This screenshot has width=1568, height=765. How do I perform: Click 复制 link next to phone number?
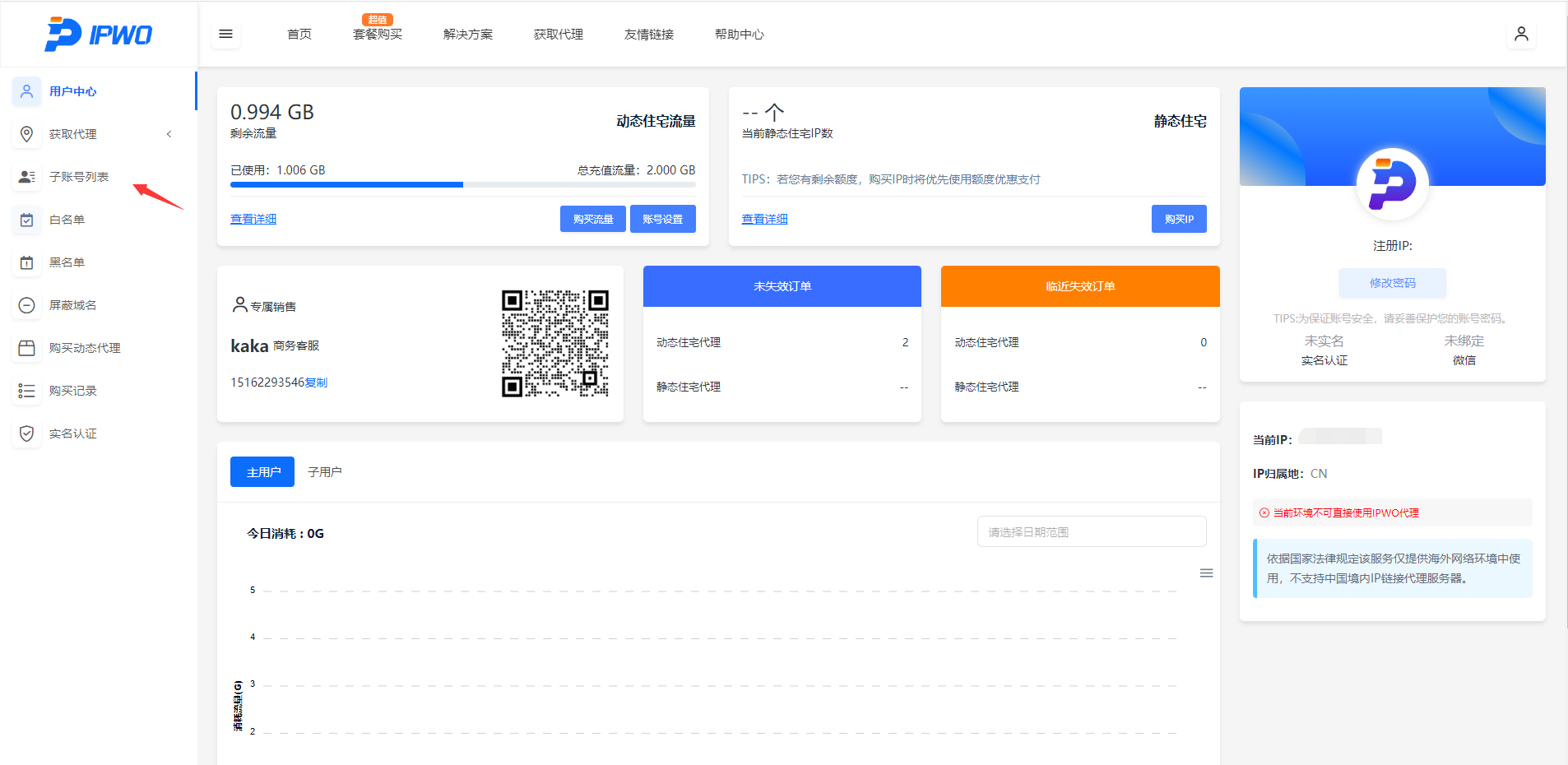317,382
